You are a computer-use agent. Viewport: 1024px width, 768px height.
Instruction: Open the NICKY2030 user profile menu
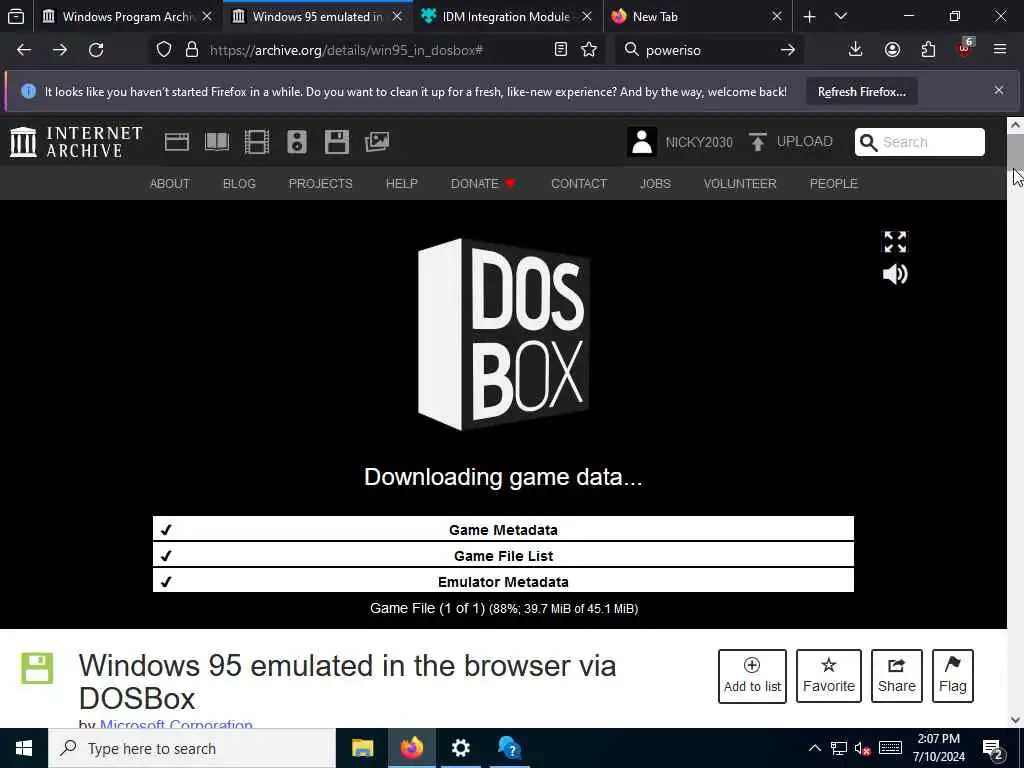click(x=680, y=142)
